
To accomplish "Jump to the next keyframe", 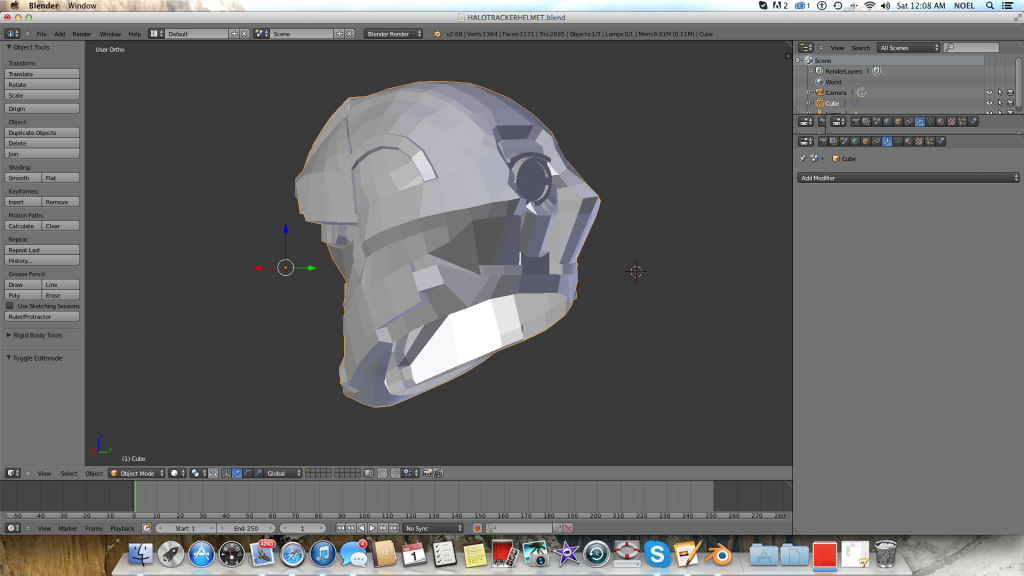I will click(x=383, y=528).
